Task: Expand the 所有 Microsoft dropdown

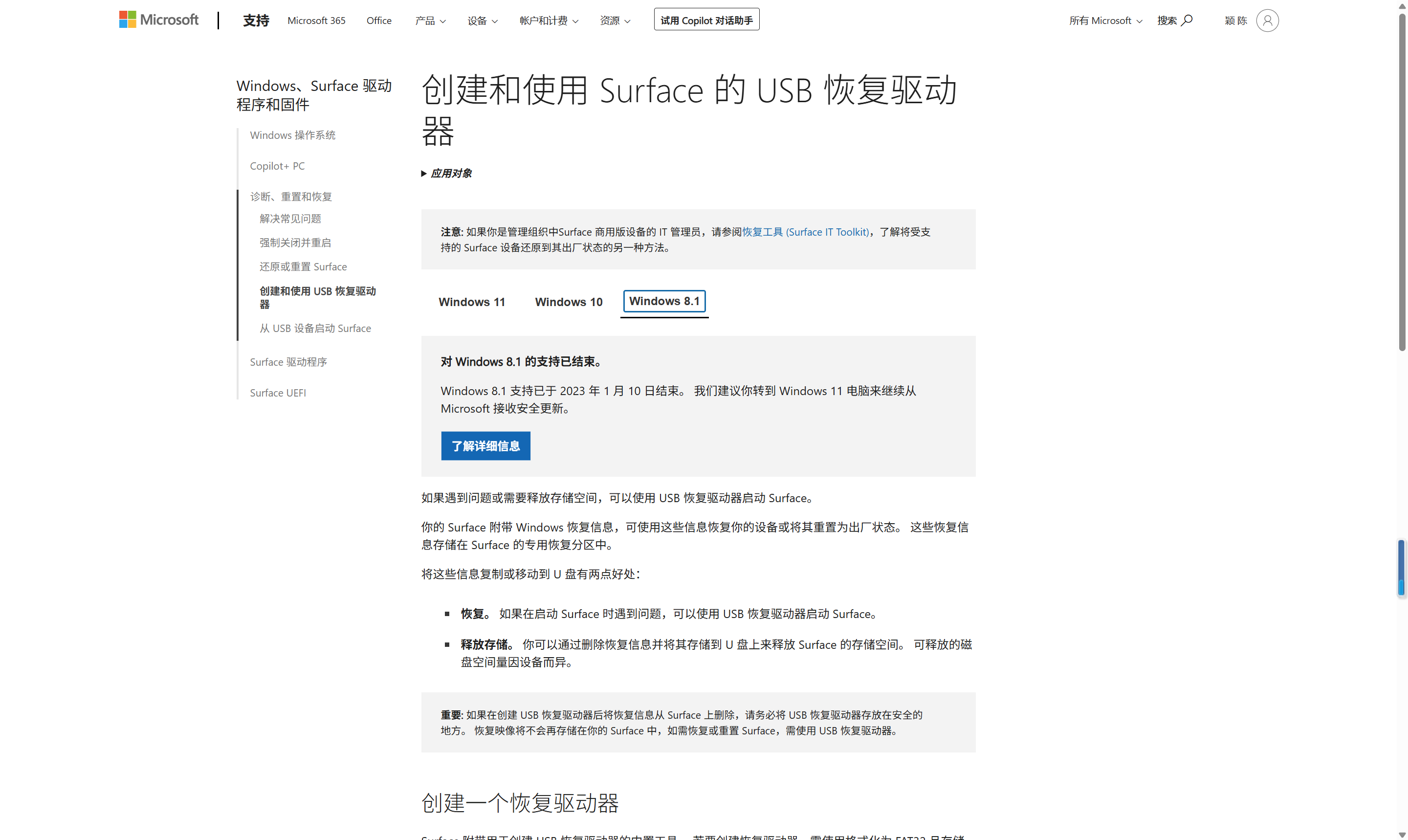Action: [x=1105, y=21]
